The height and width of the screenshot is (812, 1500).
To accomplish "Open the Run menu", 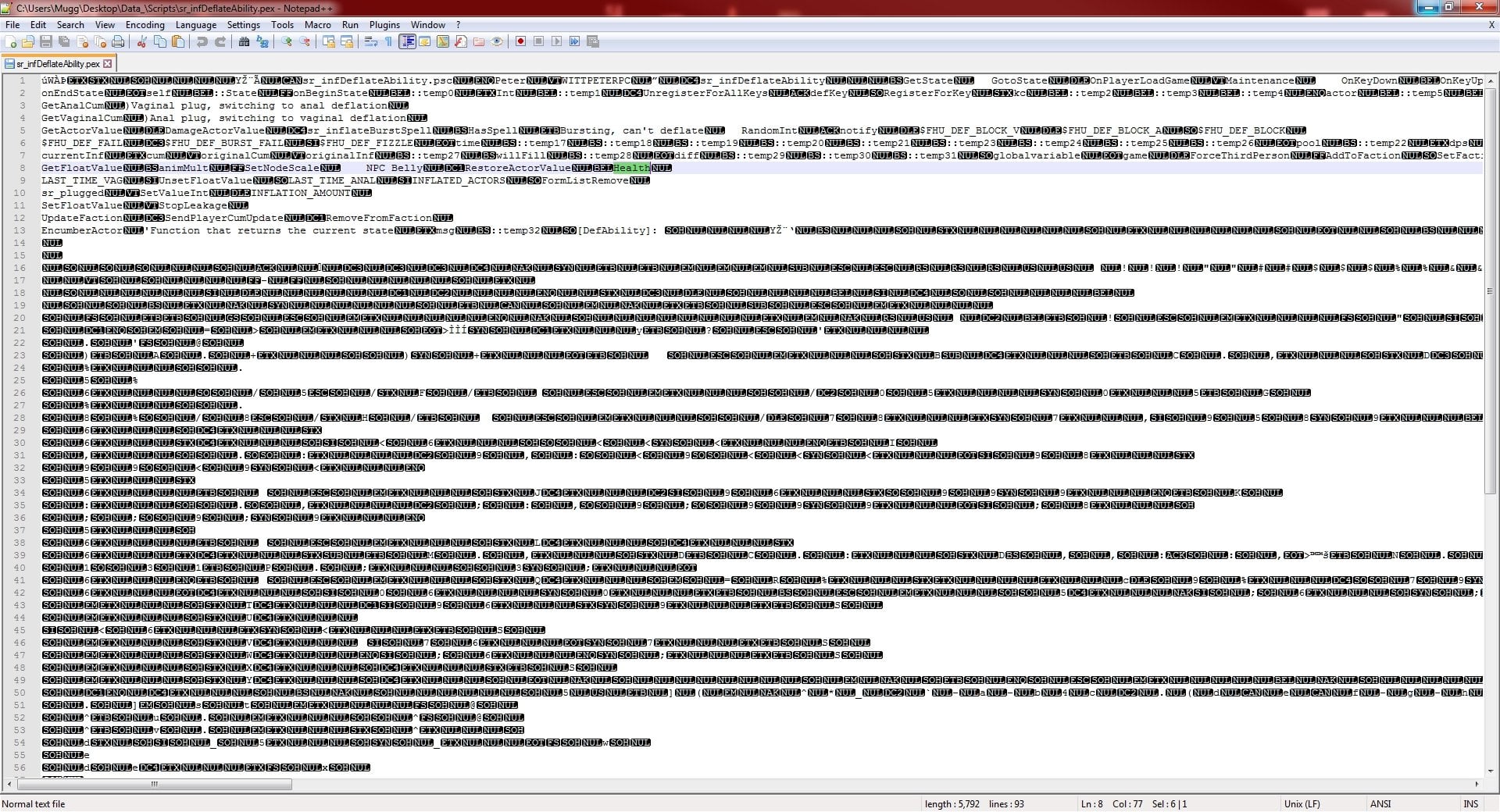I will click(351, 25).
